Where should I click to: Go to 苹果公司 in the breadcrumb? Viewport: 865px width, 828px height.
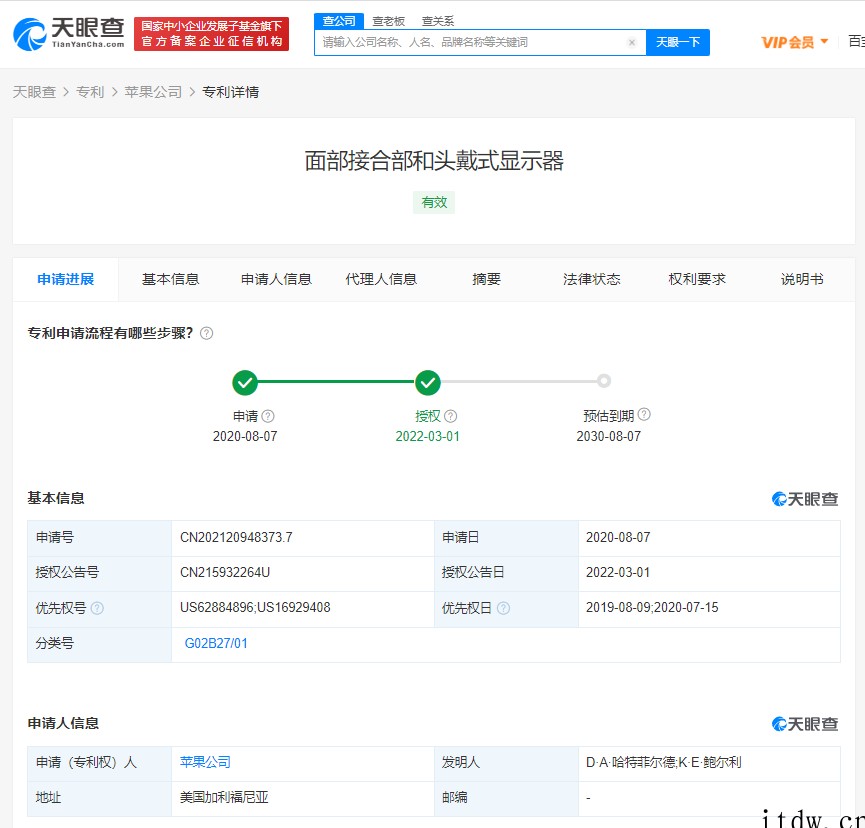(153, 92)
